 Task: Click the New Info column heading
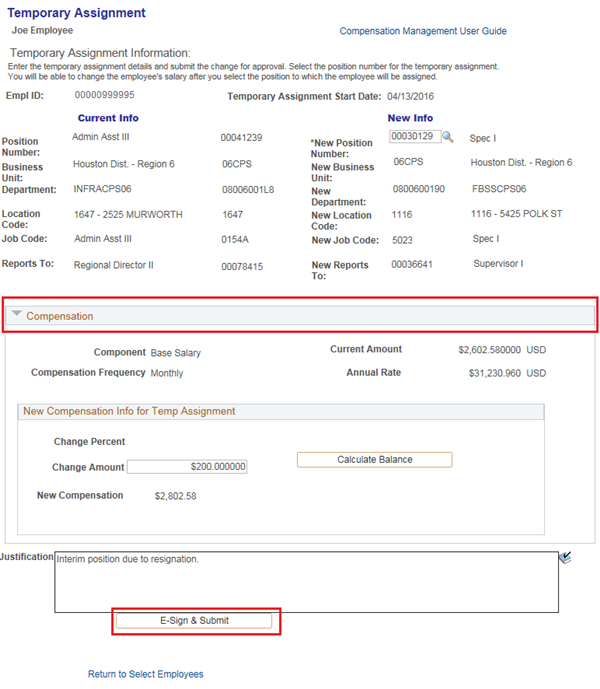(410, 118)
